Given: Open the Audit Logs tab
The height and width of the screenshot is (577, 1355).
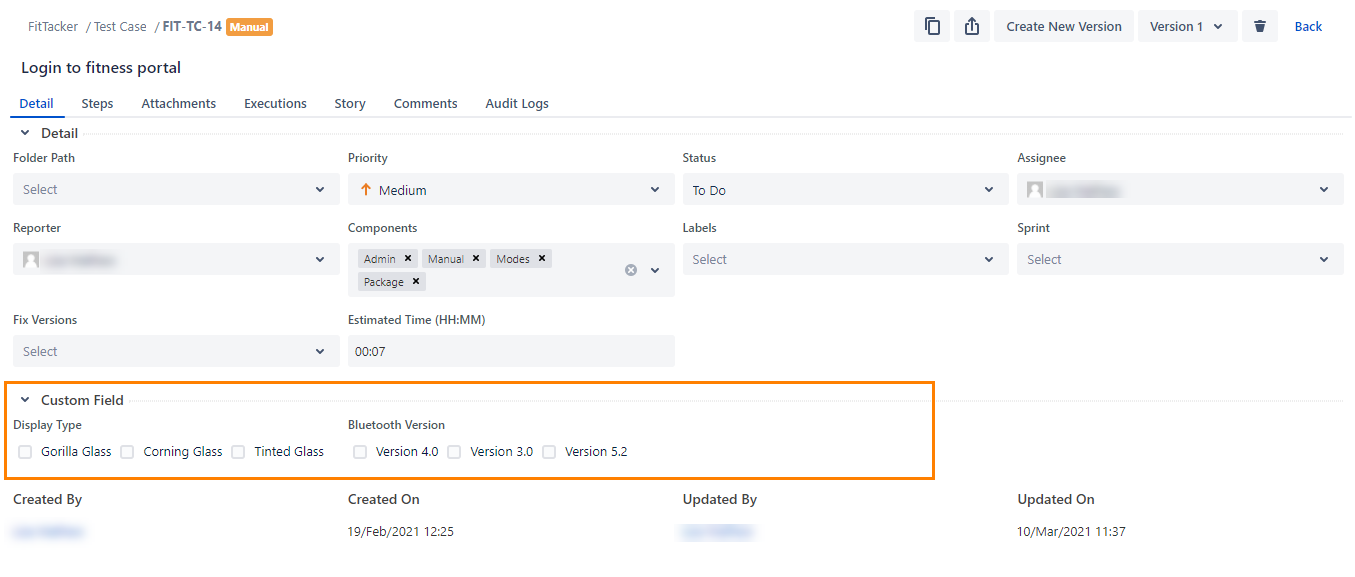Looking at the screenshot, I should pyautogui.click(x=517, y=103).
